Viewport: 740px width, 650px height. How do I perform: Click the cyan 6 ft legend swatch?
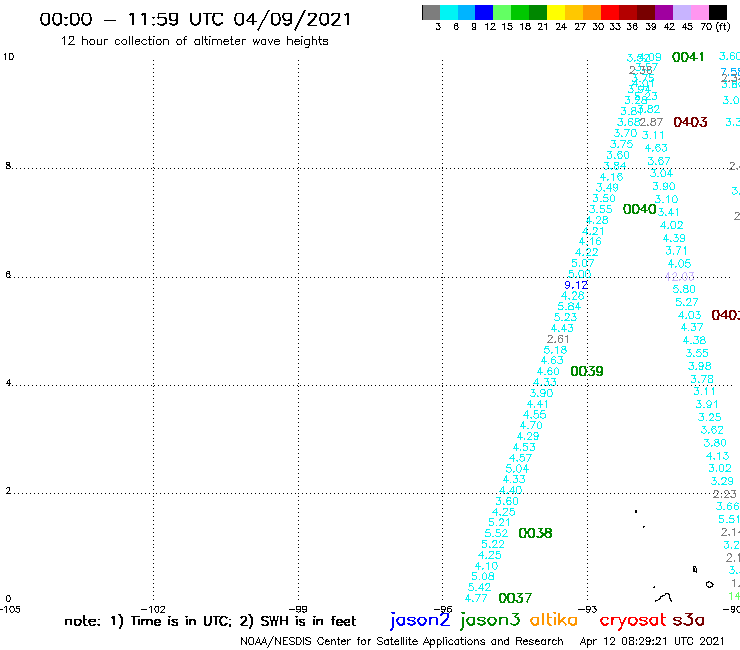tap(449, 12)
